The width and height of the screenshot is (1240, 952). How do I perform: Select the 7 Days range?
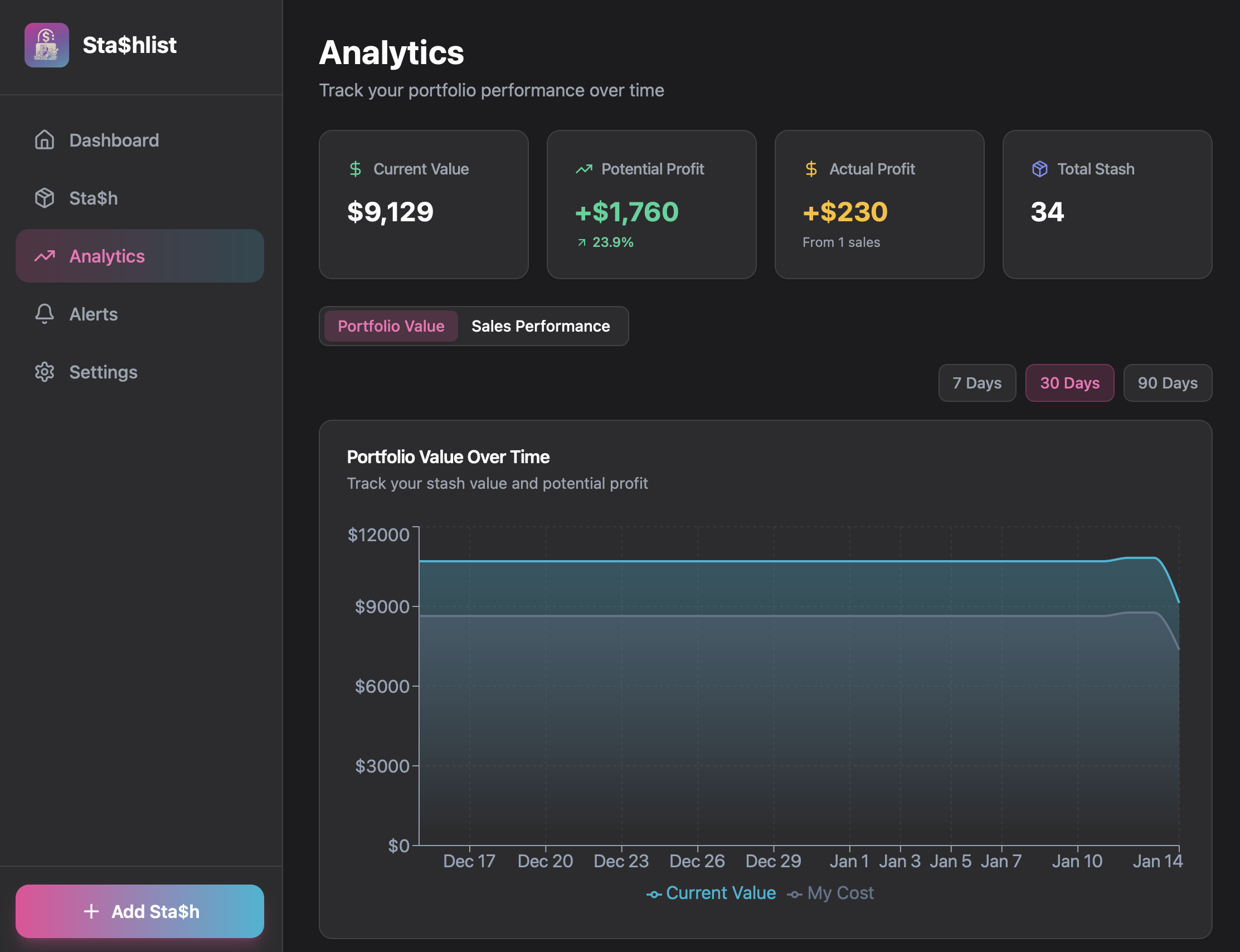(x=976, y=383)
